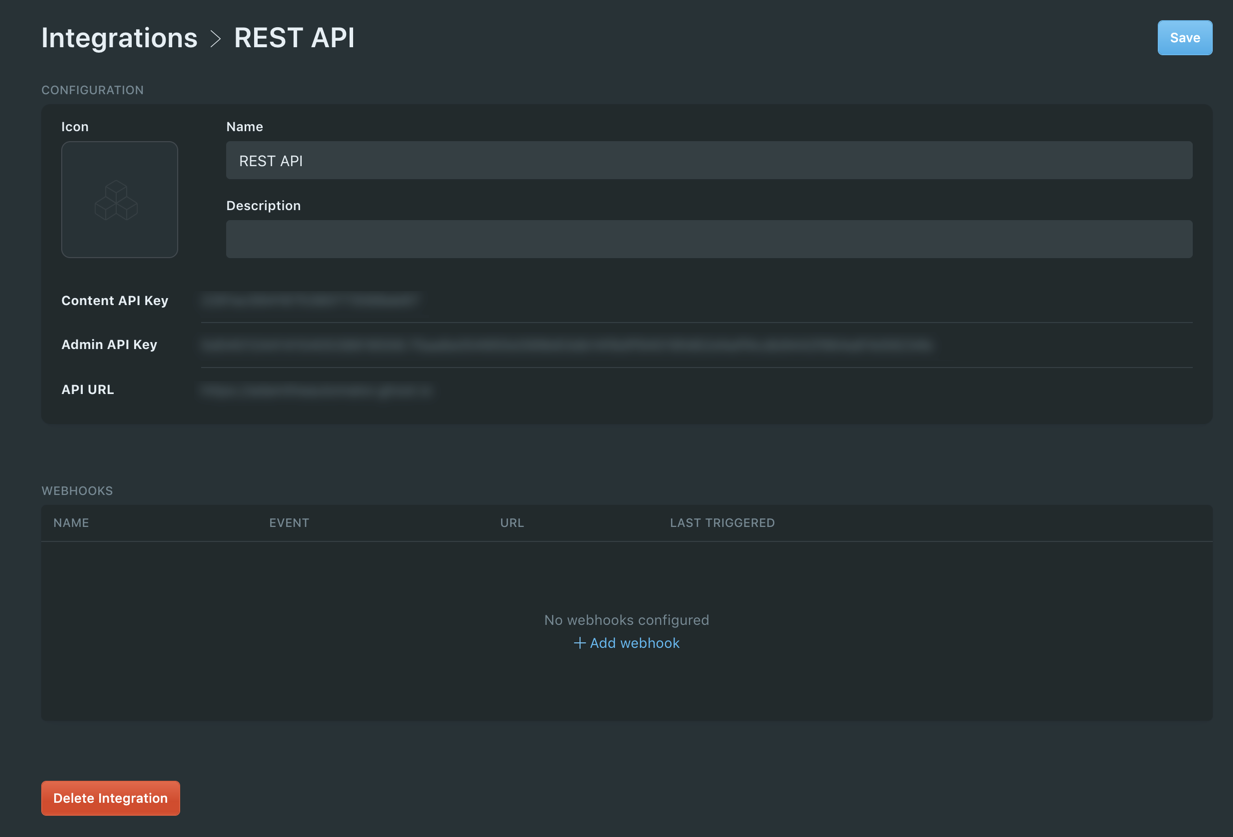Select the API URL label
This screenshot has height=837, width=1233.
point(87,389)
